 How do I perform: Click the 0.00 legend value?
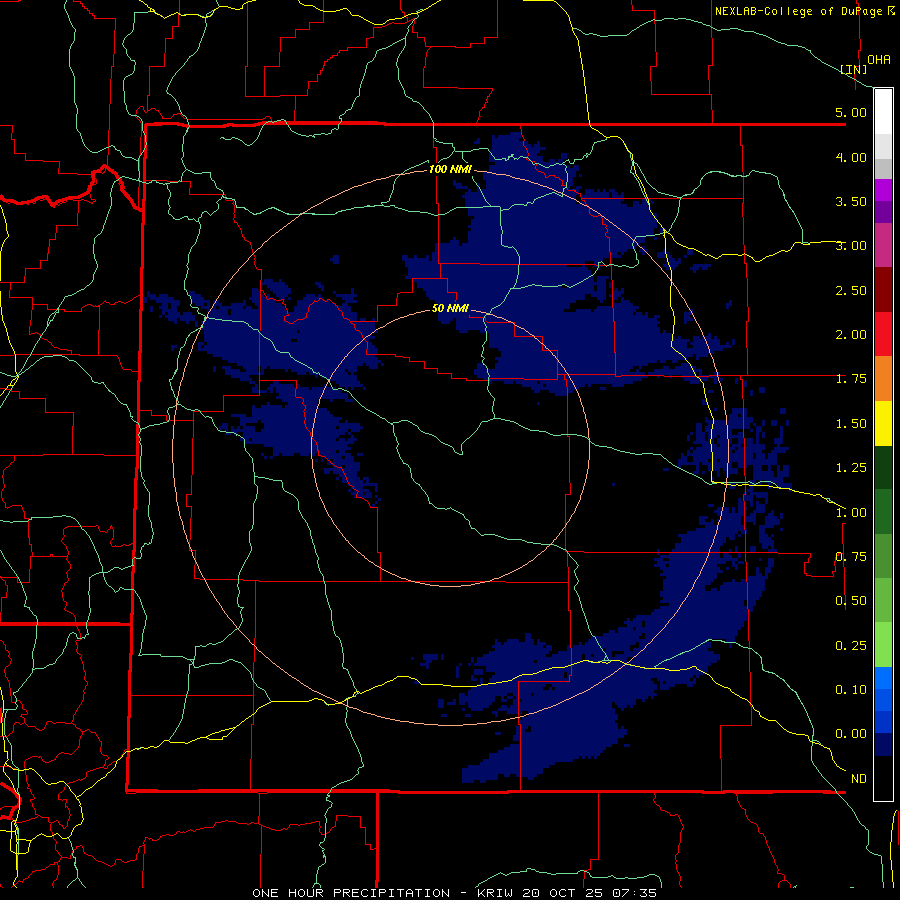pos(851,734)
